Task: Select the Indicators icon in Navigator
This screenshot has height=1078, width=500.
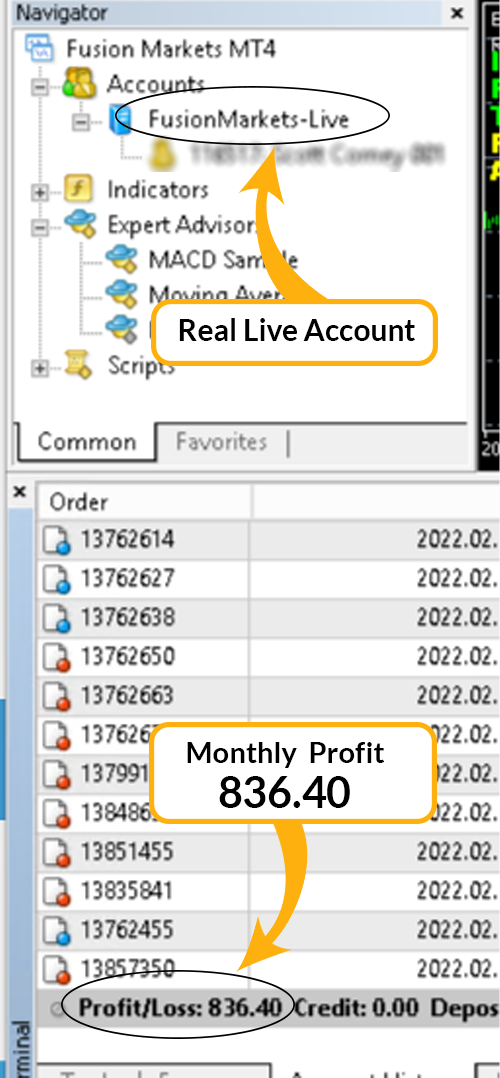Action: click(x=78, y=189)
